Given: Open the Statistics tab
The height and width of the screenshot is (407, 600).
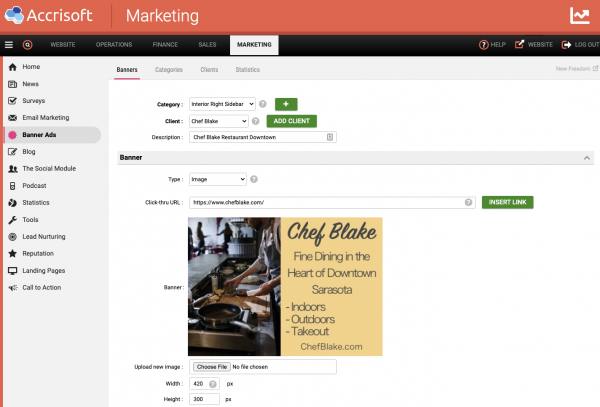Looking at the screenshot, I should (248, 70).
